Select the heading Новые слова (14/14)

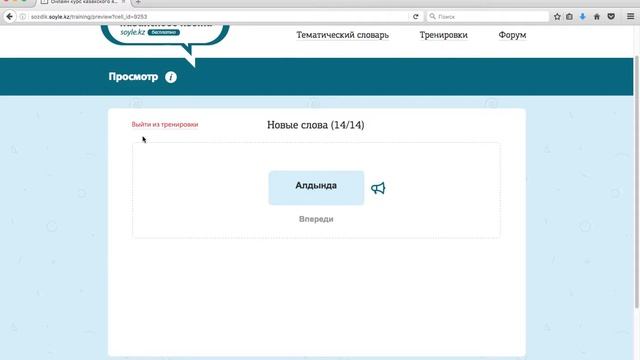[x=316, y=125]
